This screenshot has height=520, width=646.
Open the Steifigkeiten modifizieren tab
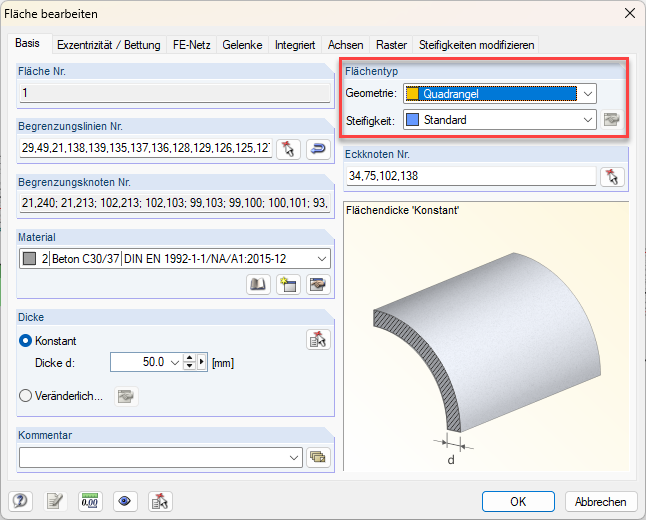tap(477, 45)
